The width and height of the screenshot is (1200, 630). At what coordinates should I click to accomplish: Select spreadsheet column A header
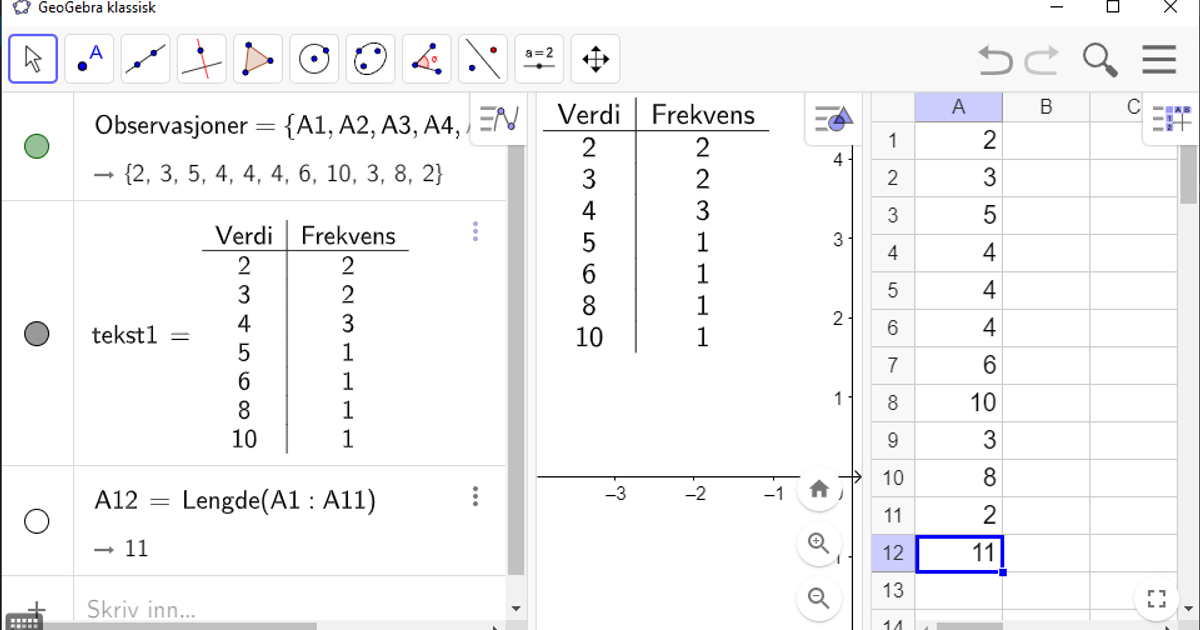tap(958, 106)
